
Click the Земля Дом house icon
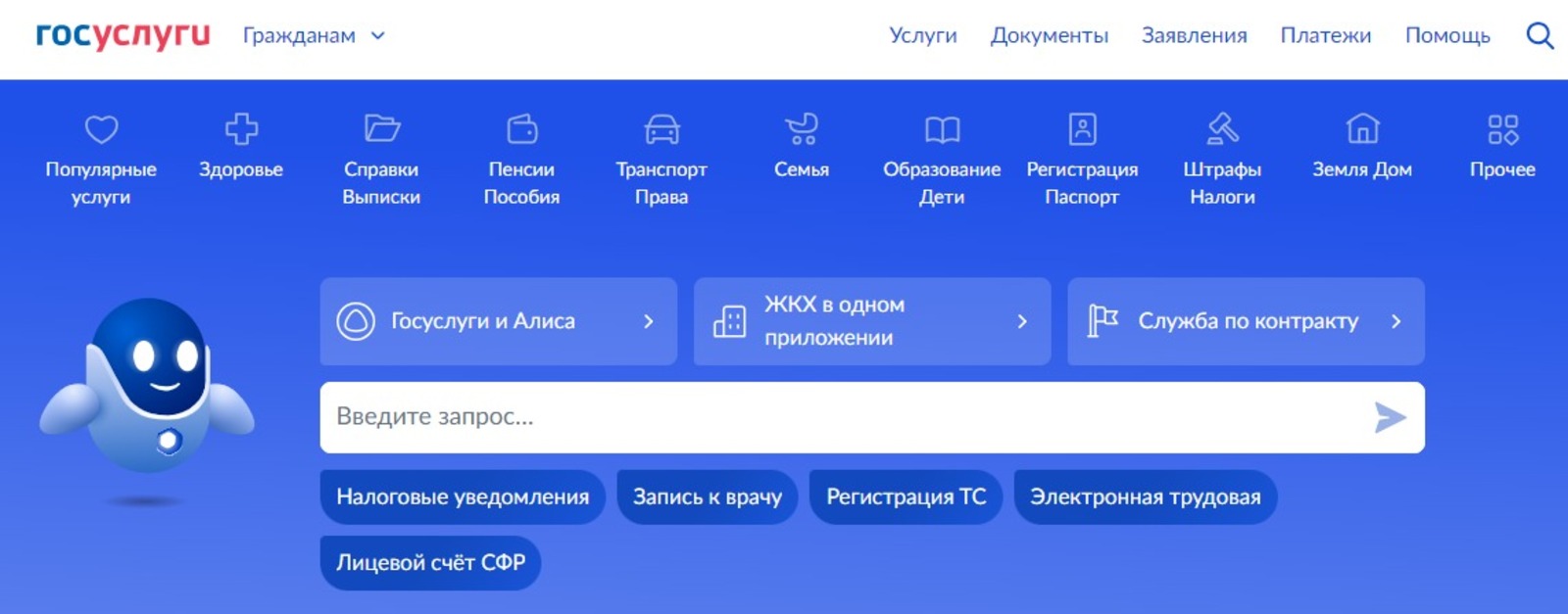click(1362, 129)
